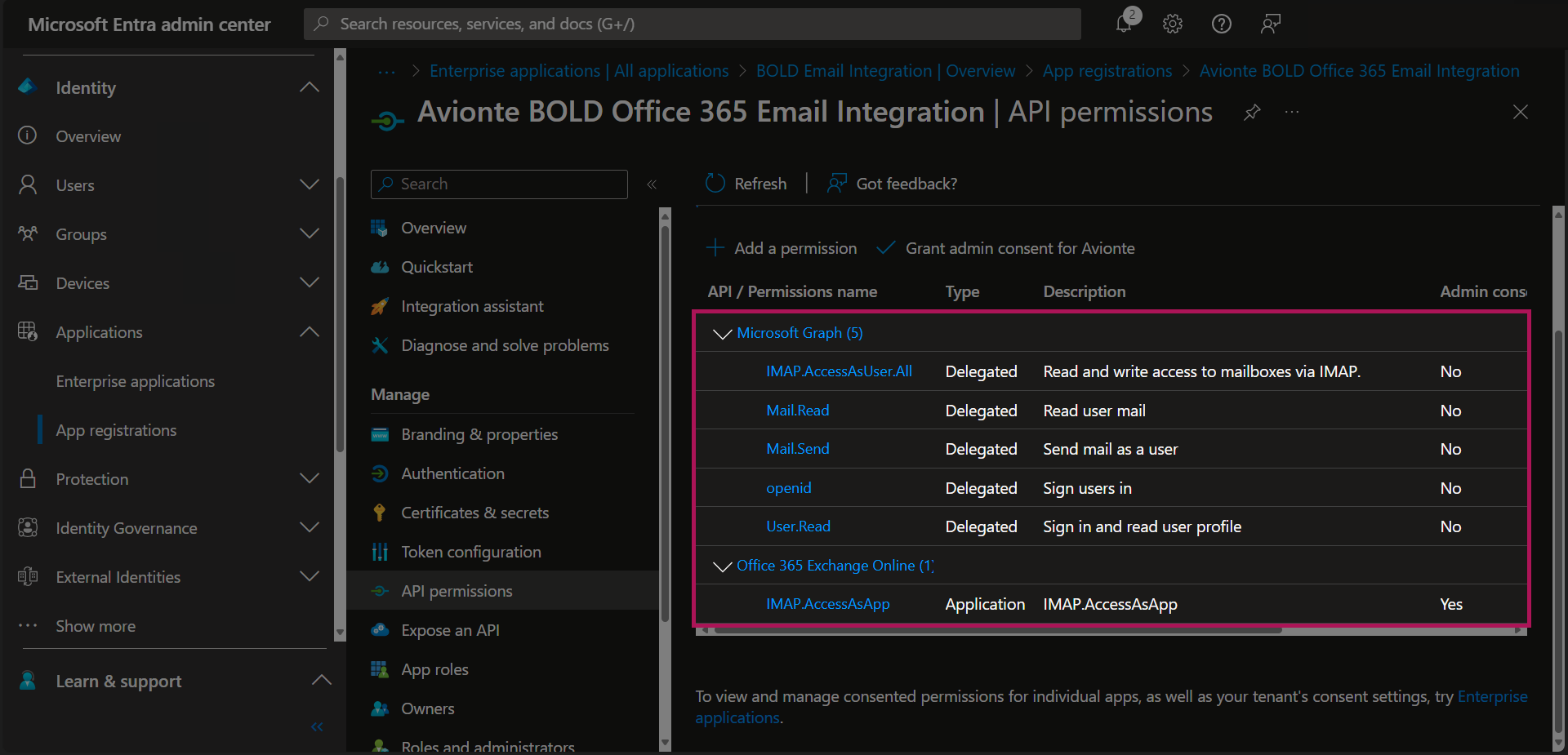Select Authentication in the Manage menu
1568x755 pixels.
(x=452, y=473)
